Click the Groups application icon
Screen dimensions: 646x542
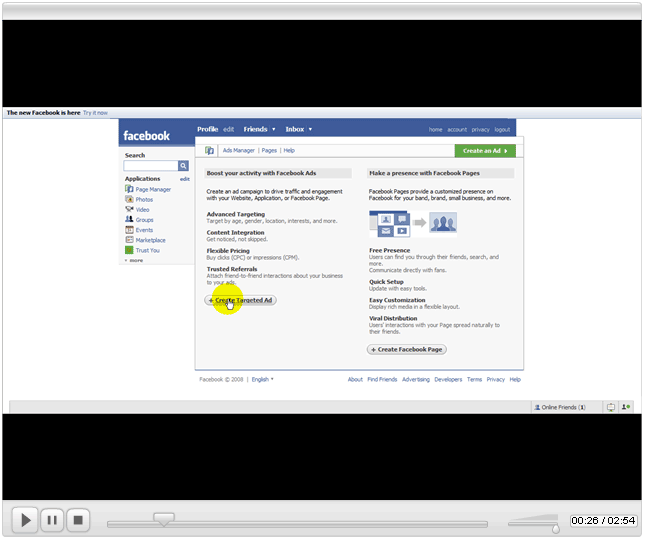pyautogui.click(x=130, y=220)
